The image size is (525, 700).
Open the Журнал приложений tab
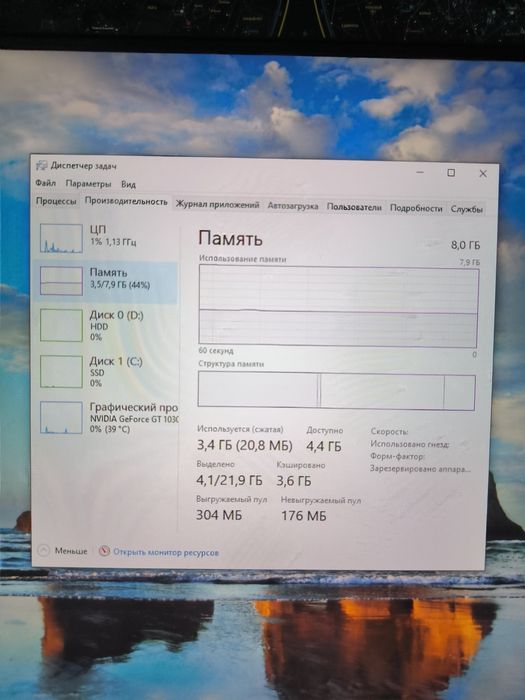(217, 204)
